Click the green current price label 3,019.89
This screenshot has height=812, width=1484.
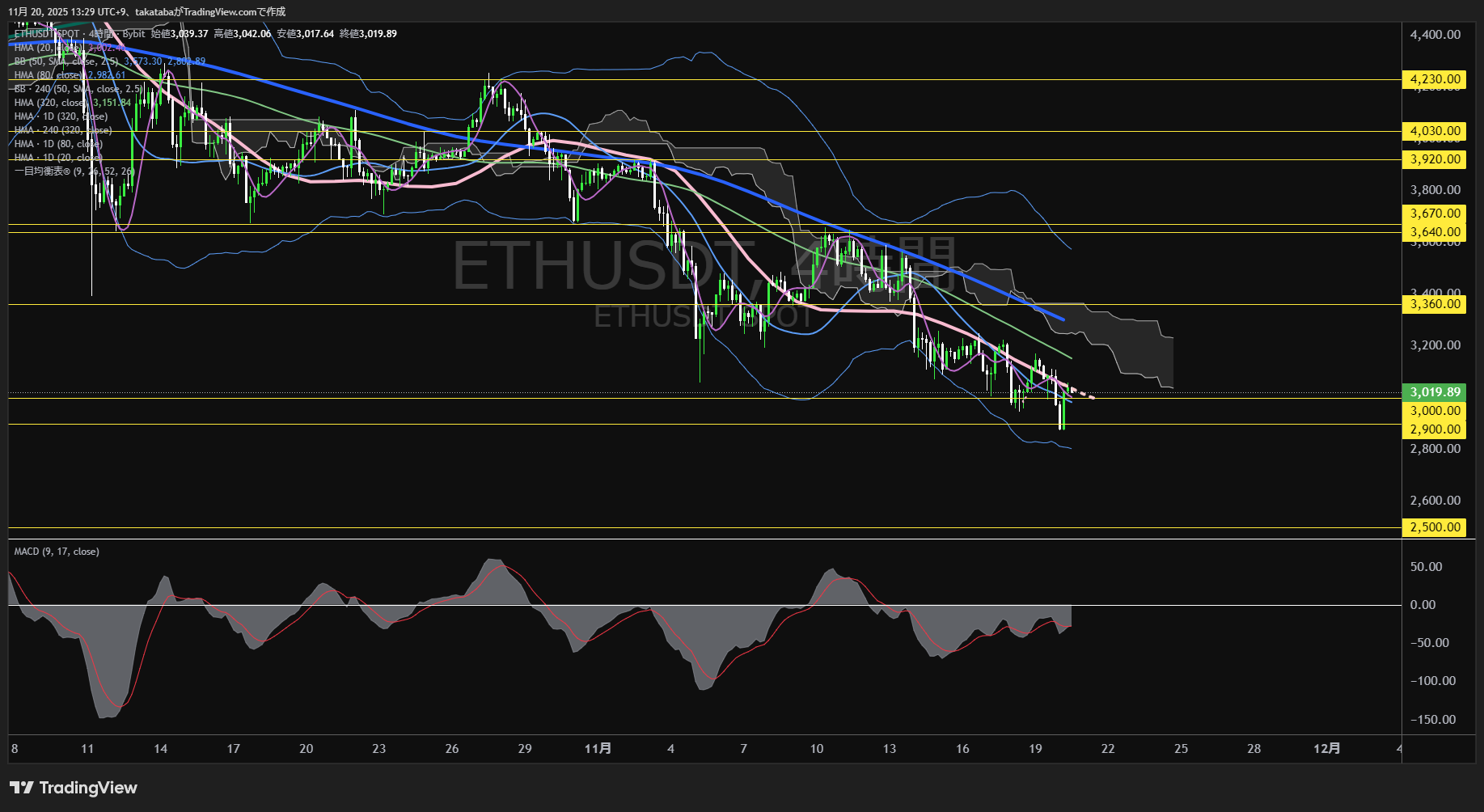coord(1434,391)
